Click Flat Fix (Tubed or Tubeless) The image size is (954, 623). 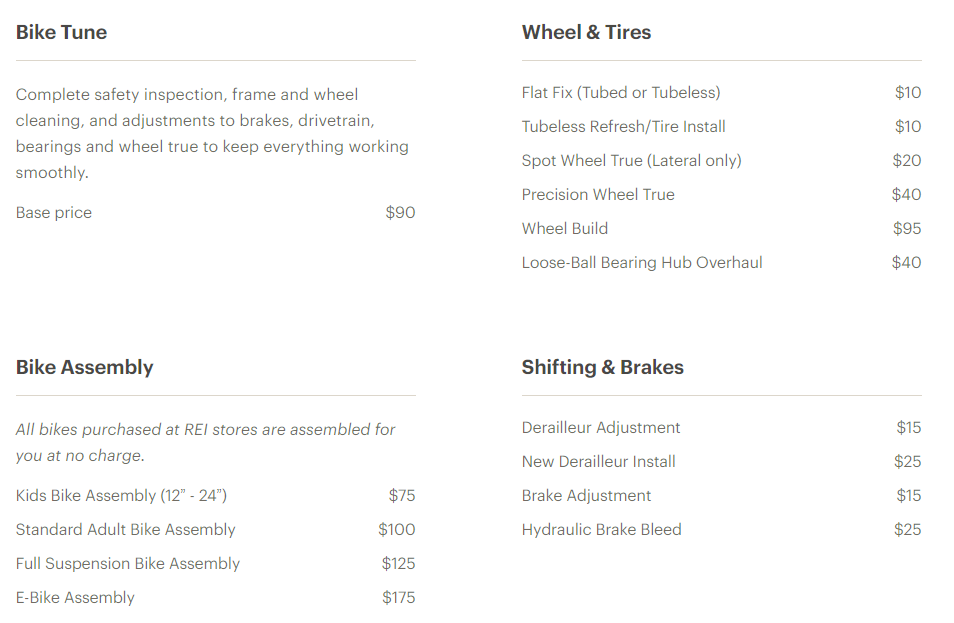[621, 93]
